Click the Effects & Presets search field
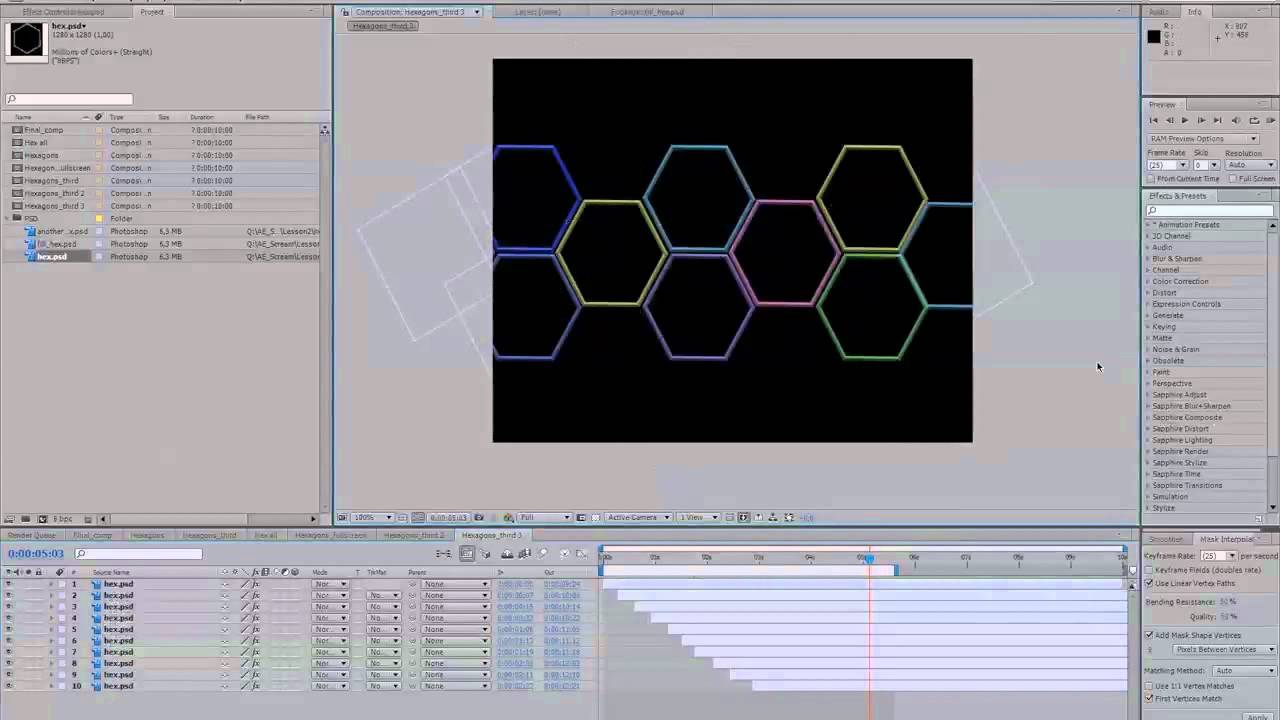 [1210, 211]
